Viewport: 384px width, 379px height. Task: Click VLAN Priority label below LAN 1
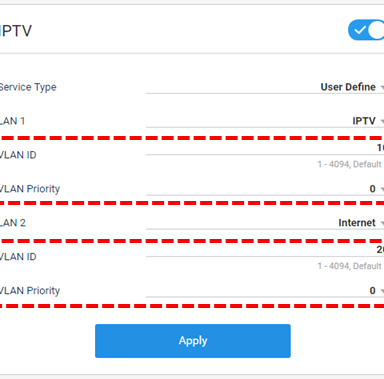coord(30,189)
